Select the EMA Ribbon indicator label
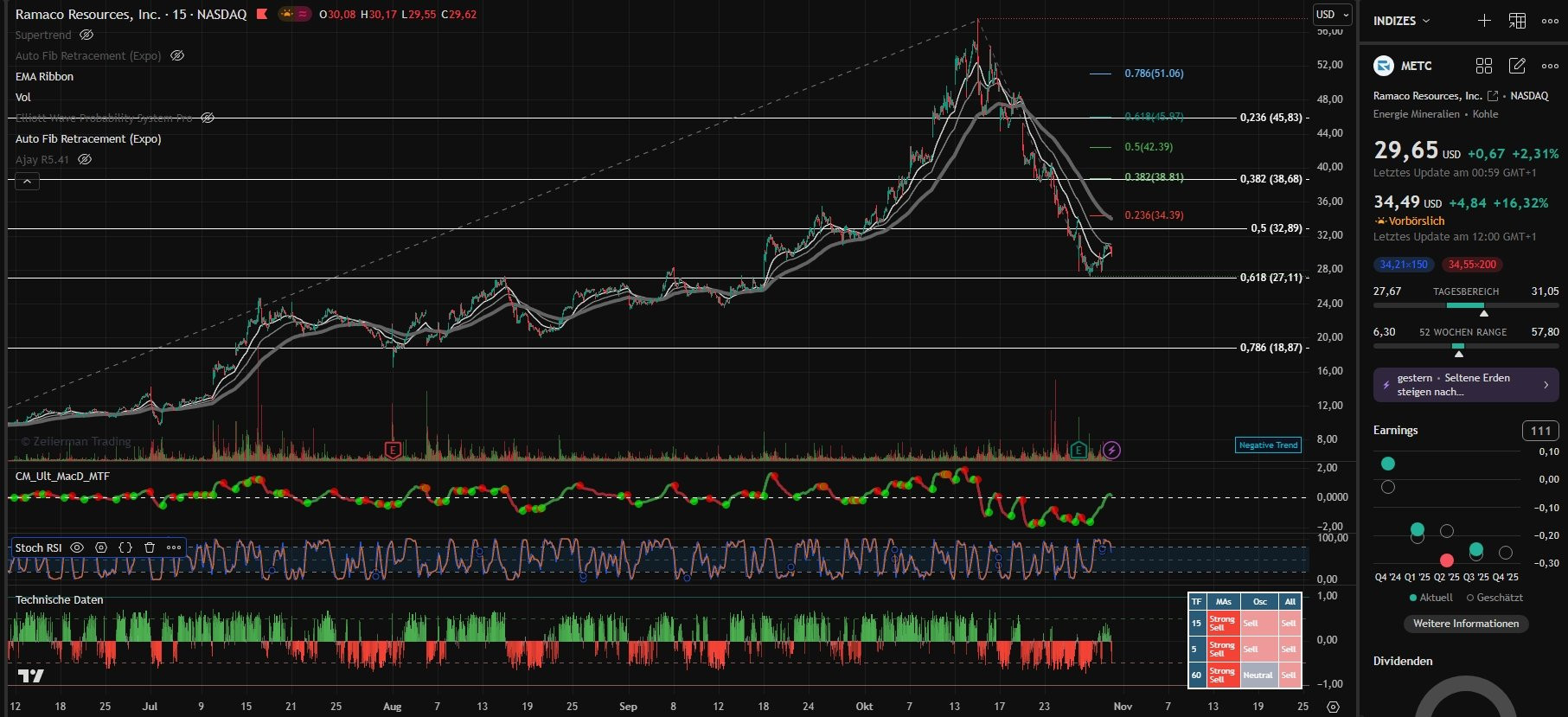 tap(44, 77)
